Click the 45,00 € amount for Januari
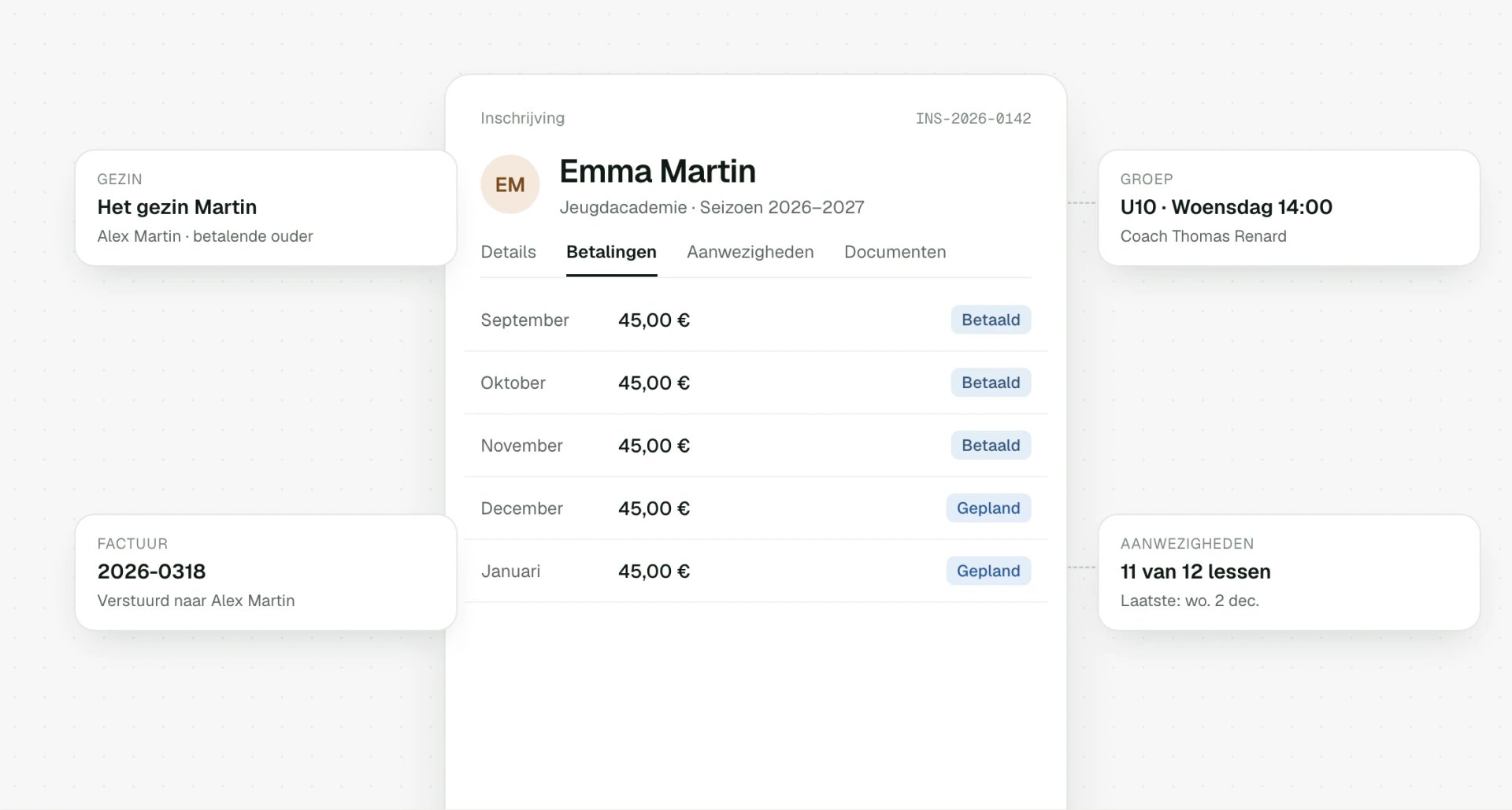This screenshot has width=1512, height=810. tap(654, 571)
